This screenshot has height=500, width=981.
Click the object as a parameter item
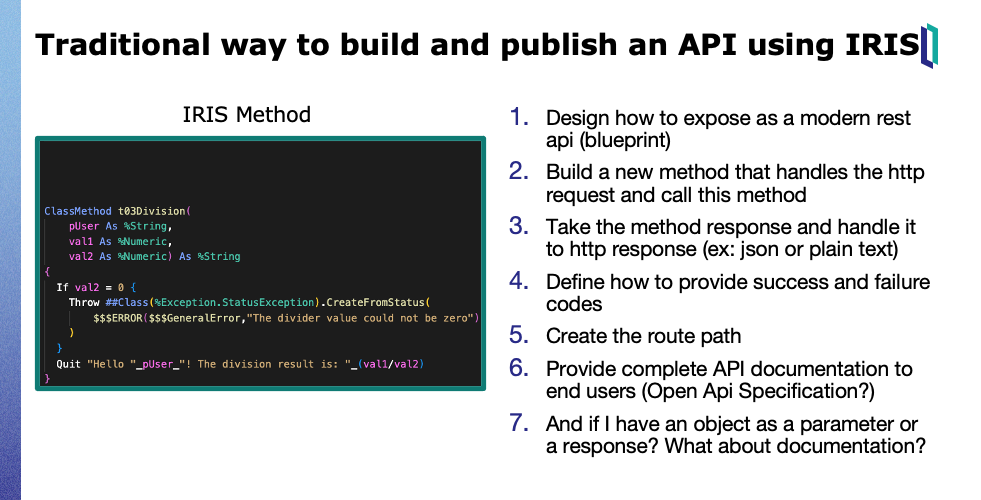735,434
